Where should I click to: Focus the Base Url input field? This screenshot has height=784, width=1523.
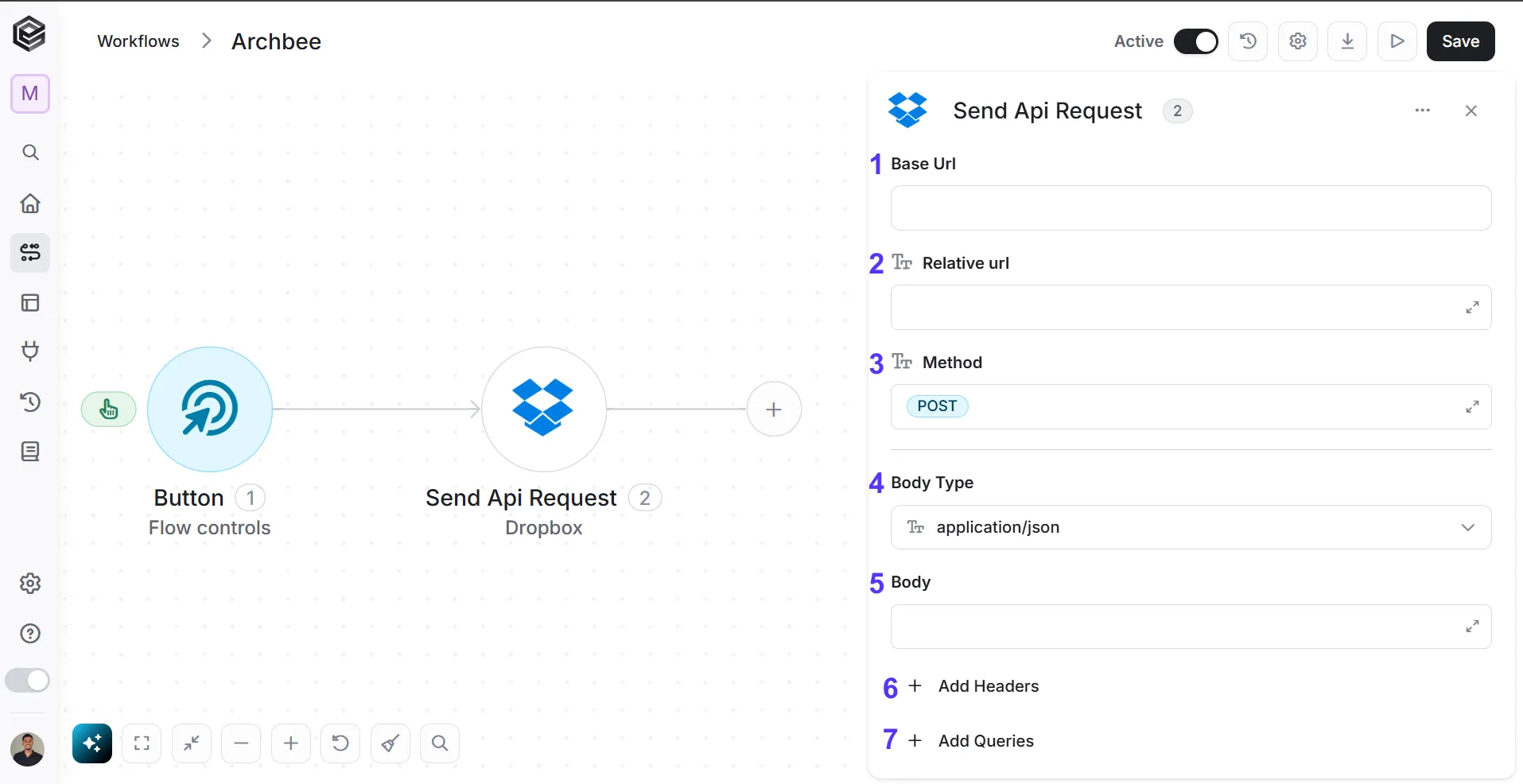click(1191, 208)
